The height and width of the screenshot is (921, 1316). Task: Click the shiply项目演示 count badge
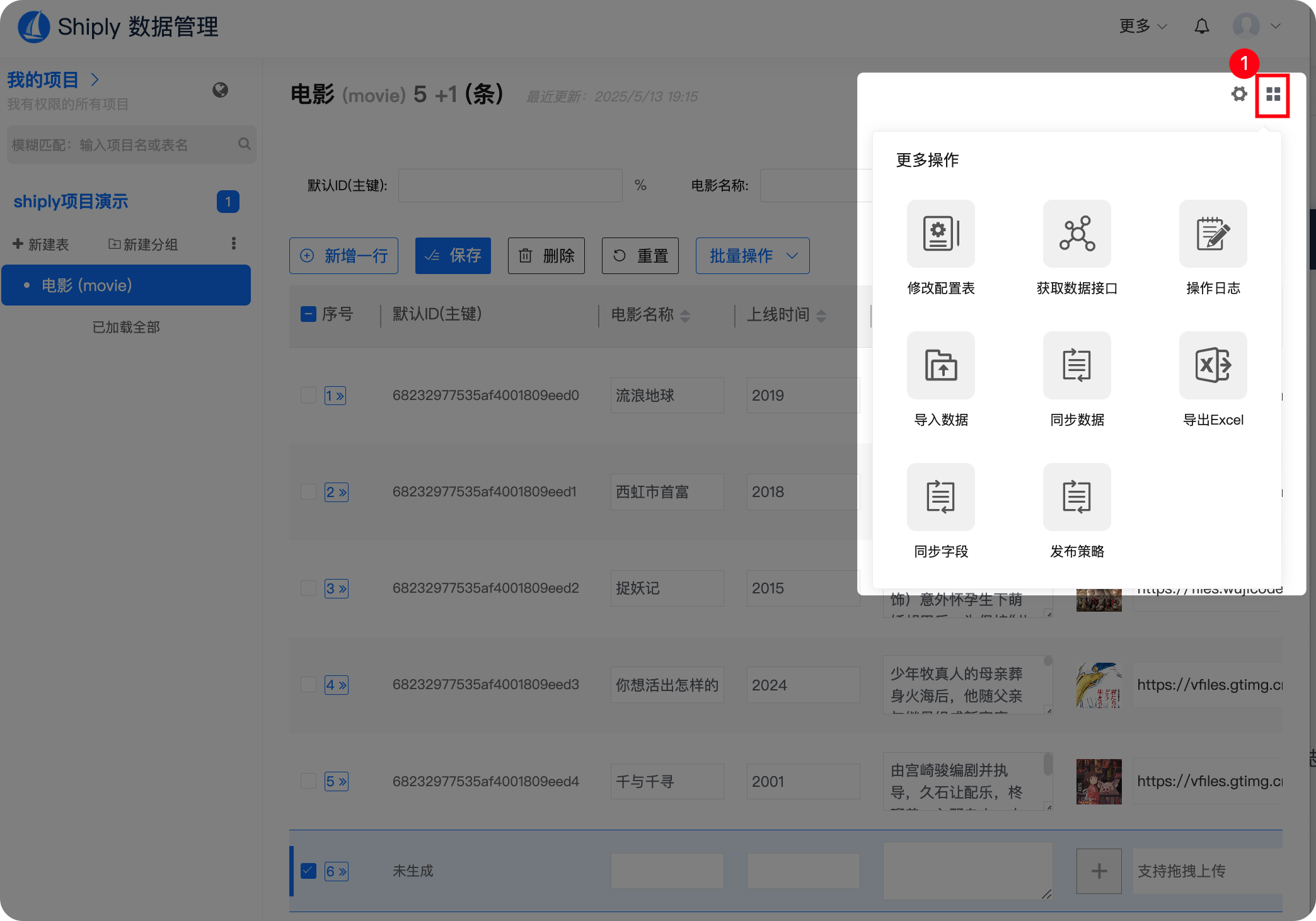tap(228, 202)
